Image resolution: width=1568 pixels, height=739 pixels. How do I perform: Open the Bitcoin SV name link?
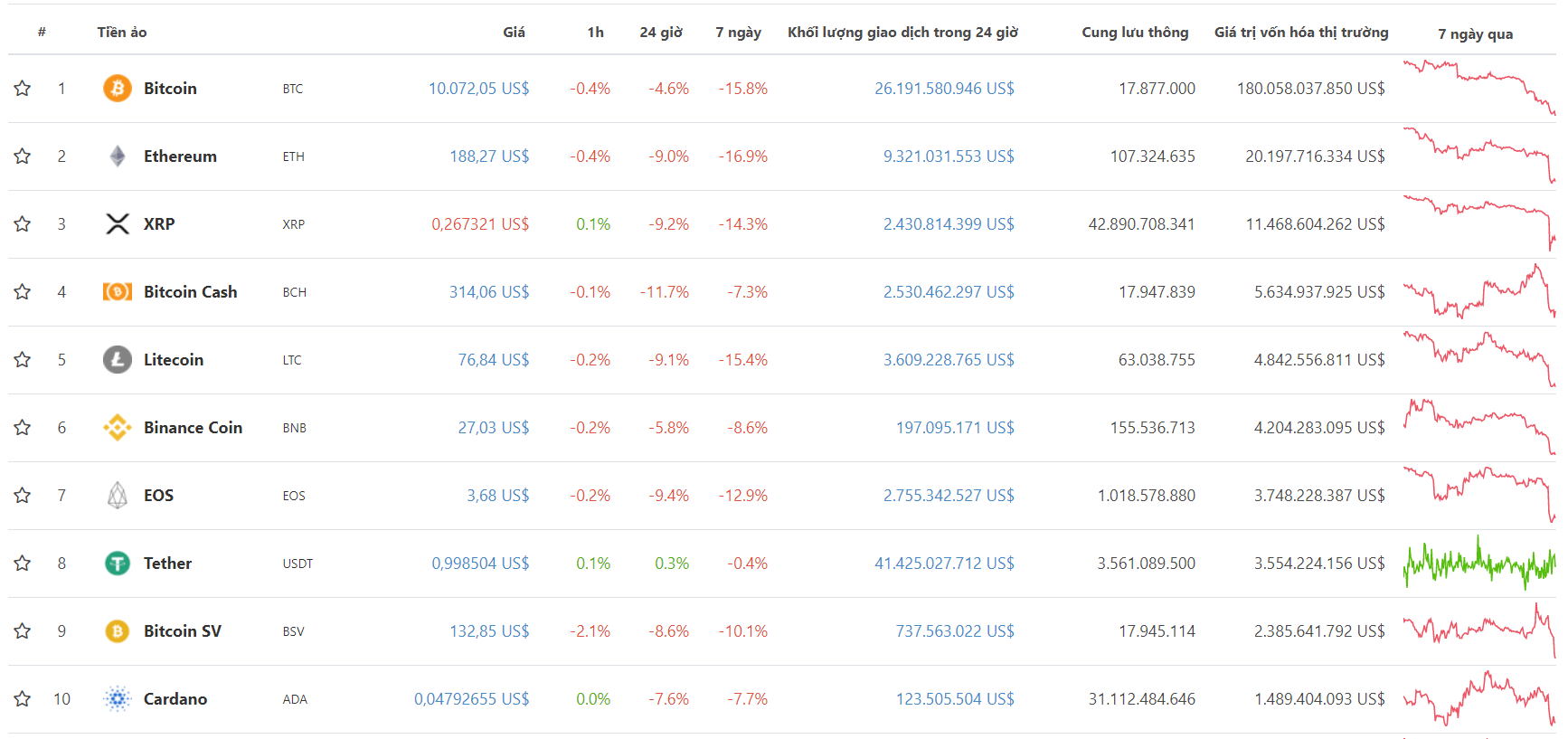182,631
